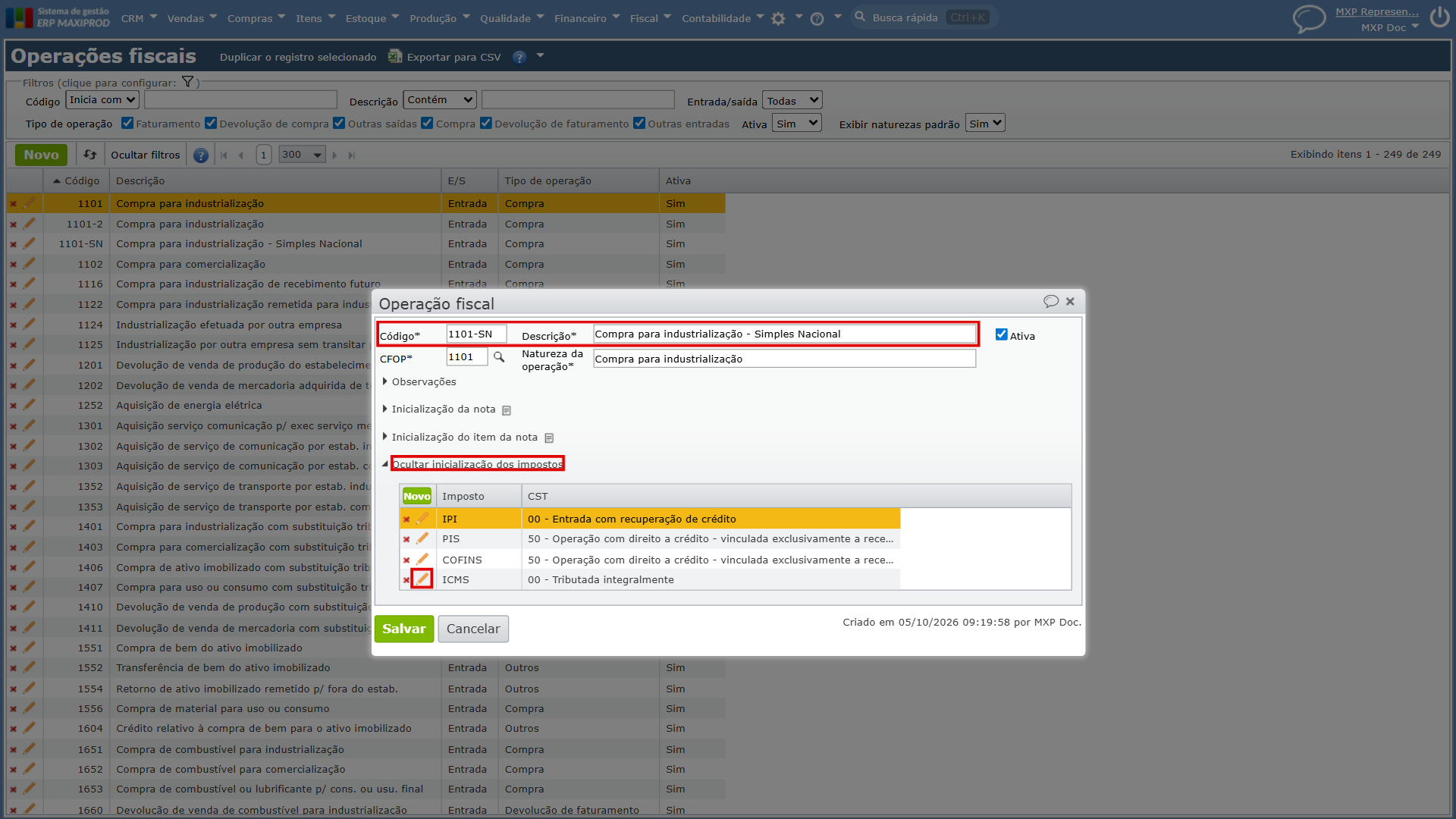Screen dimensions: 1456x819
Task: Open the comment bubble in dialog header
Action: pos(1050,301)
